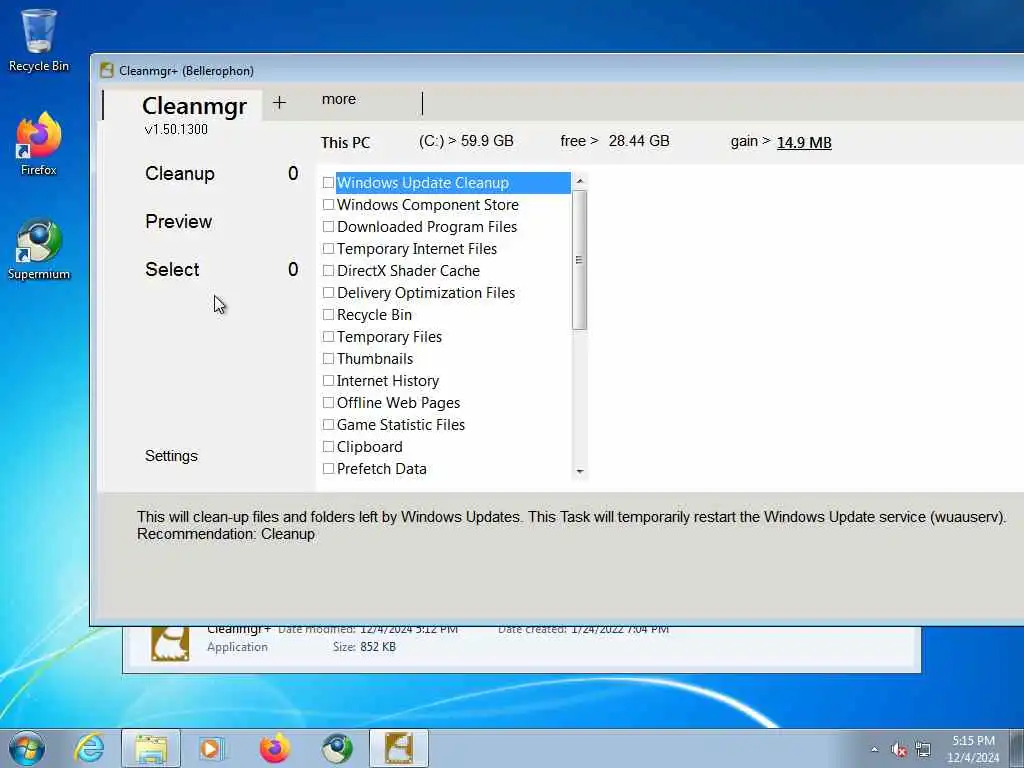Launch Internet Explorer from the taskbar

(89, 748)
